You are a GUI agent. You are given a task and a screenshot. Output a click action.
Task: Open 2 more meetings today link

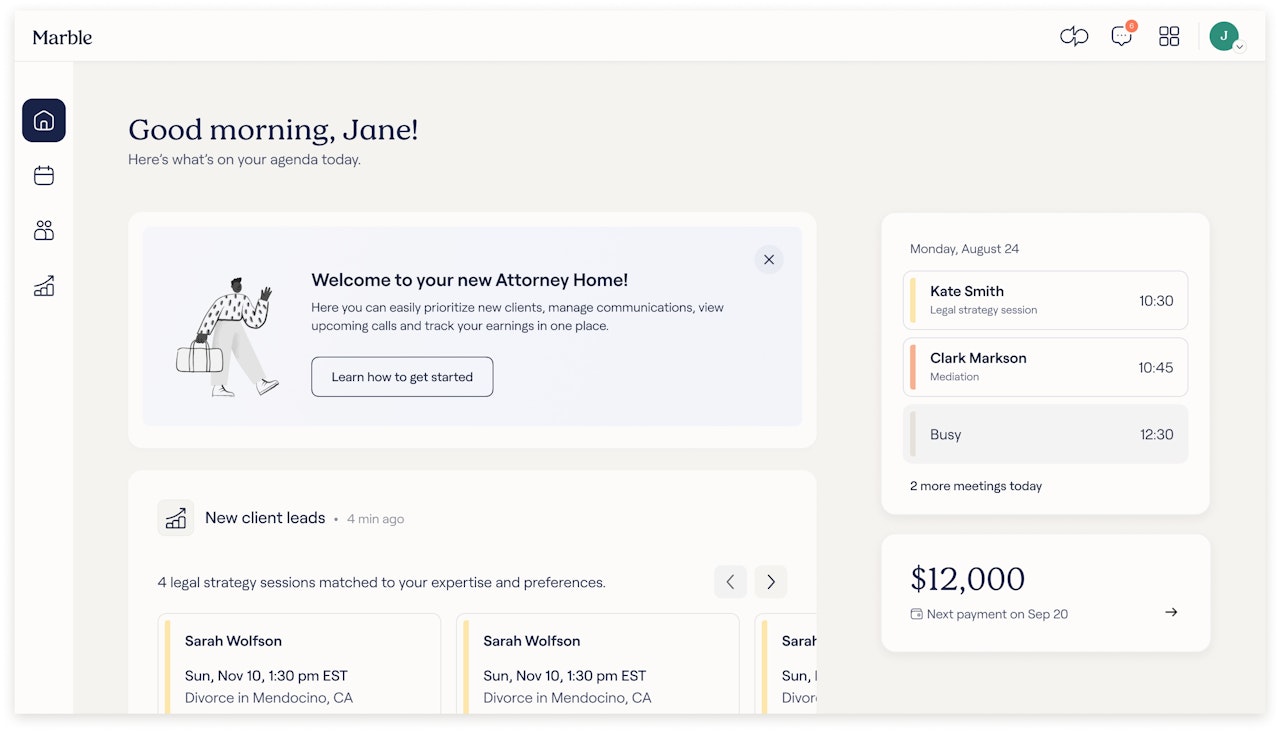coord(976,486)
